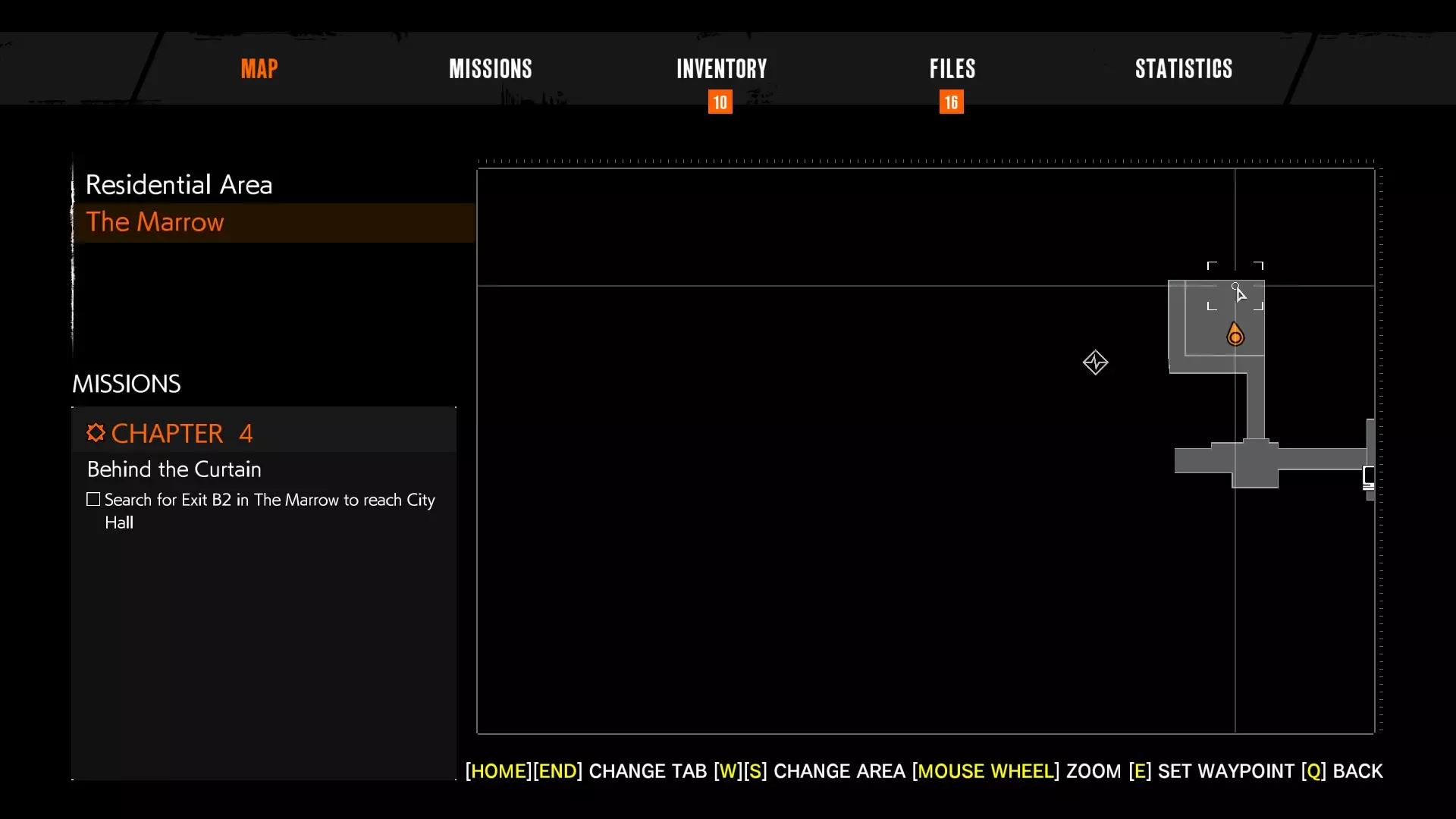Toggle the Exit B2 objective checkbox

pos(93,500)
